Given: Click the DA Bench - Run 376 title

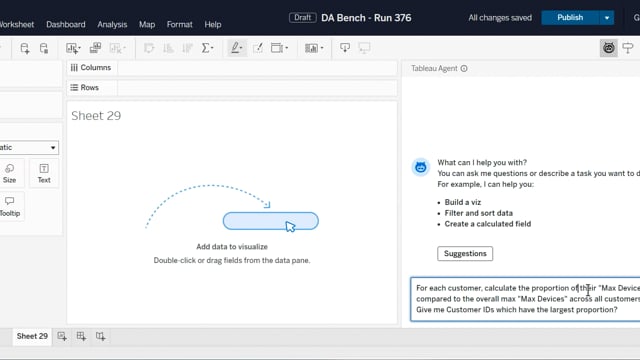Looking at the screenshot, I should [366, 18].
